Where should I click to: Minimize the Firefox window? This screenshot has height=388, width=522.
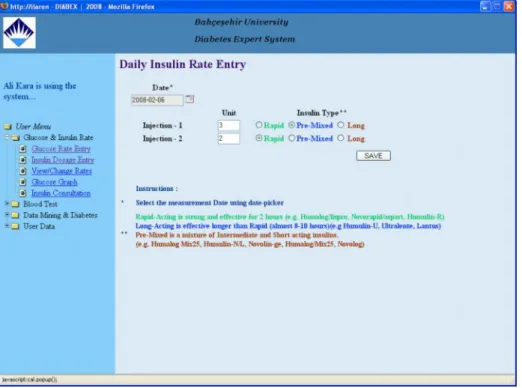485,6
